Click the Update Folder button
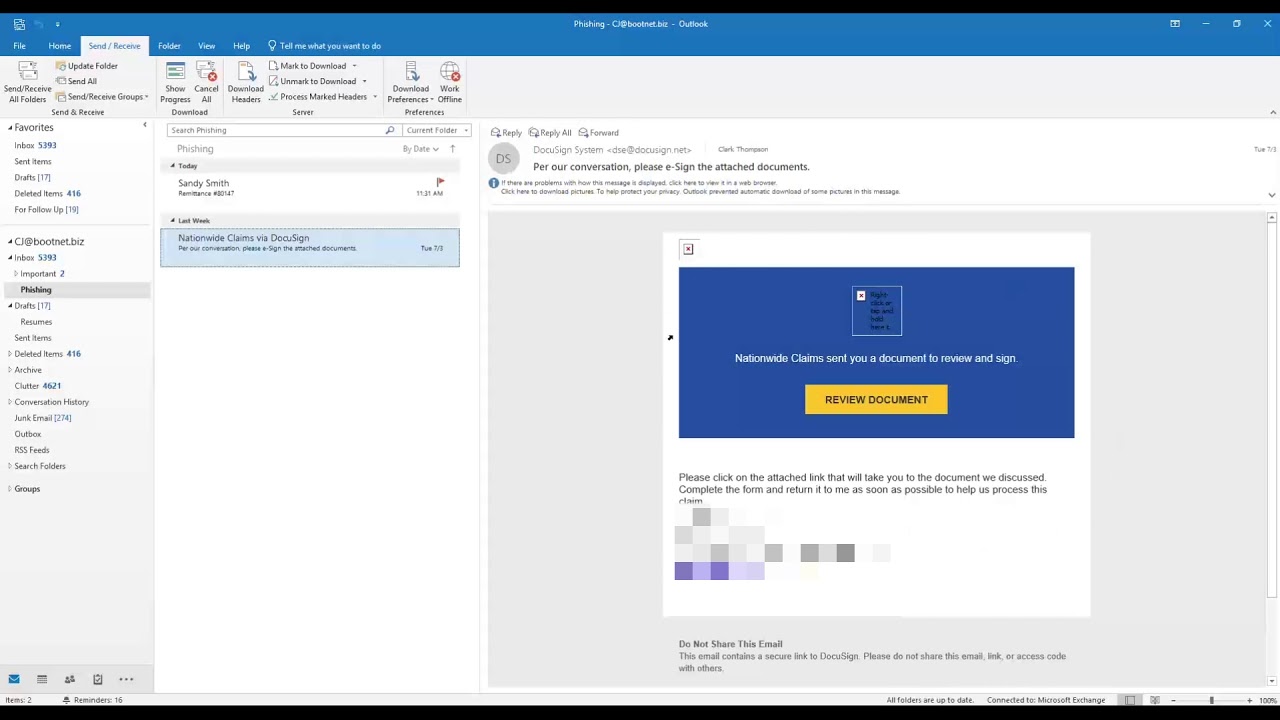The height and width of the screenshot is (720, 1280). [86, 66]
